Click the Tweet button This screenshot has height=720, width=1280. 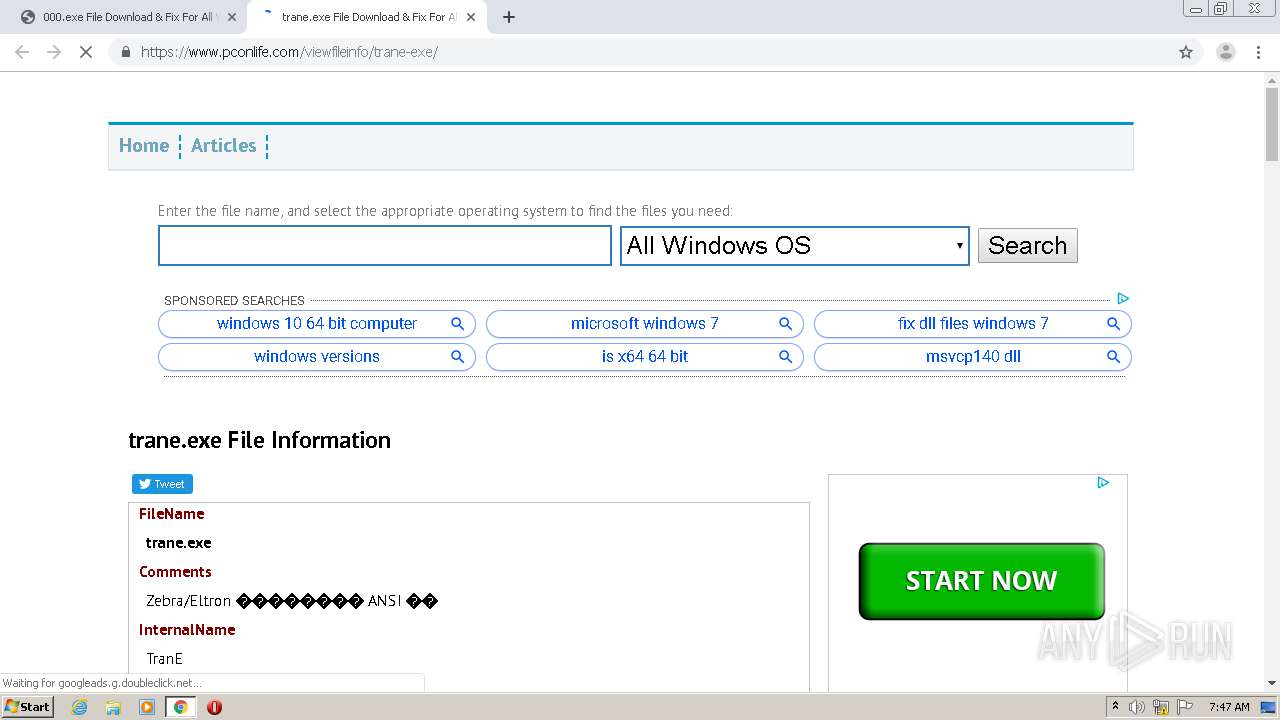tap(162, 484)
